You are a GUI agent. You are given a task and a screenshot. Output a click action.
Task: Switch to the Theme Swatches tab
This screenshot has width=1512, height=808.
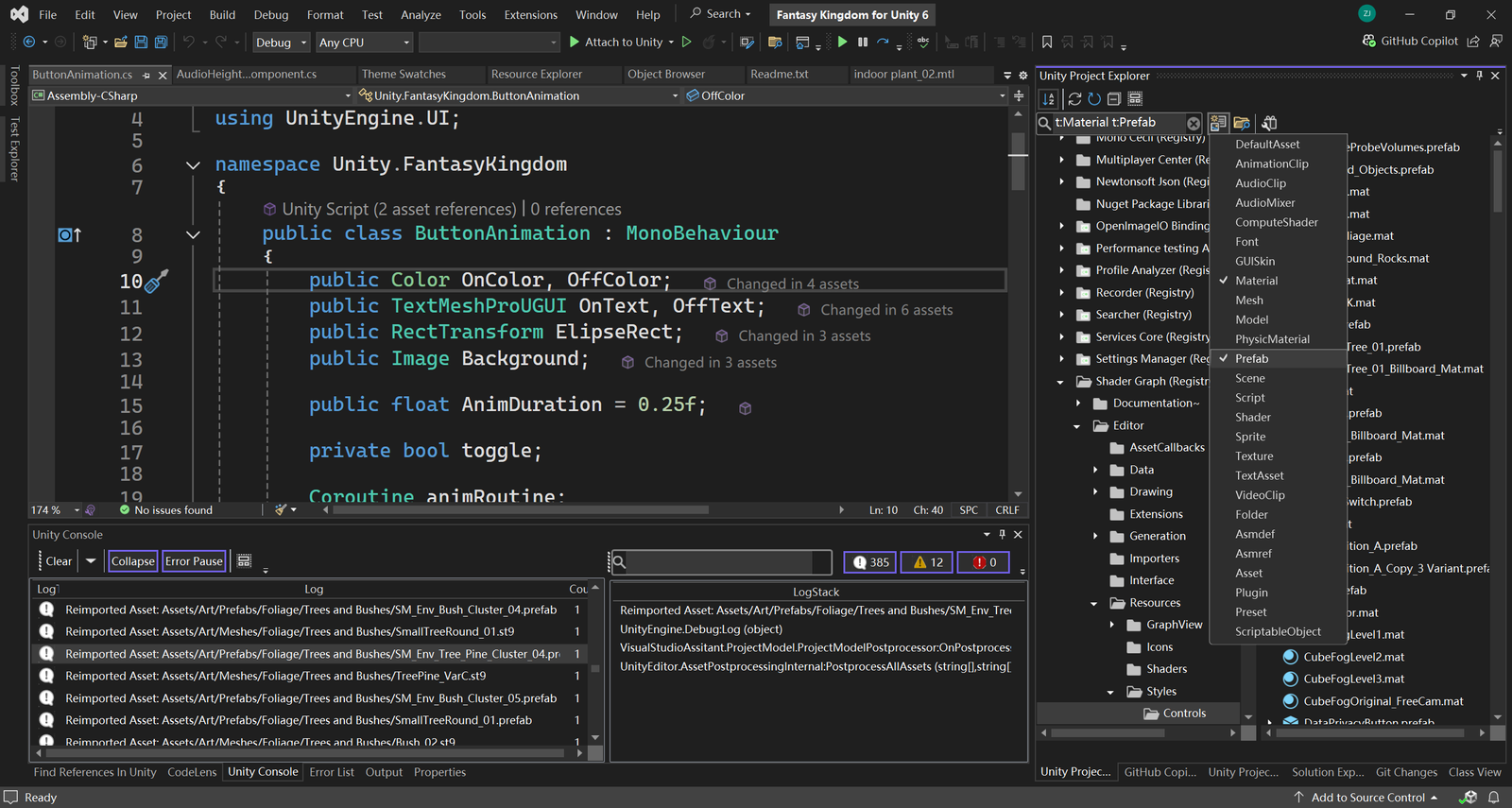point(404,75)
